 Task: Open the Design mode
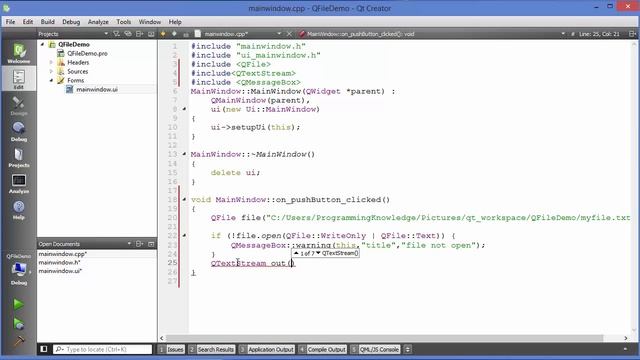pyautogui.click(x=19, y=106)
